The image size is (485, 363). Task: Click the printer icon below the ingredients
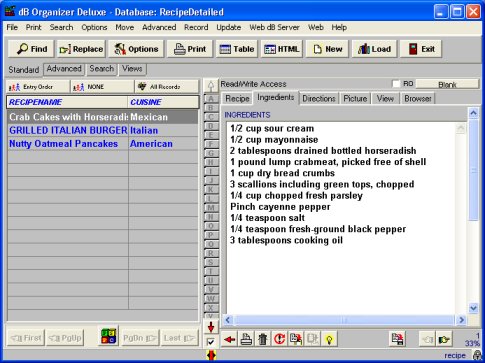tap(246, 339)
